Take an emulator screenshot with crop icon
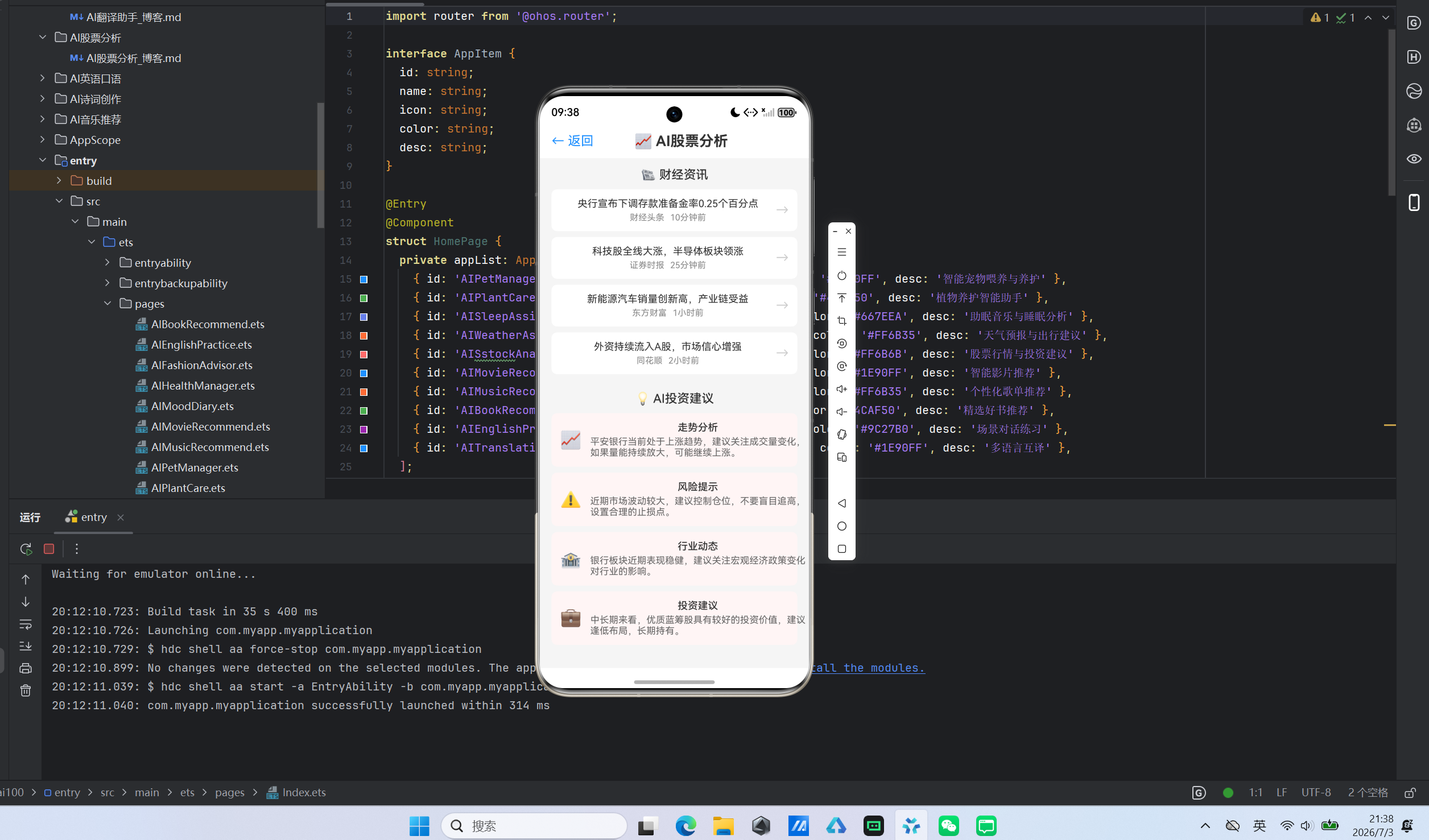 point(842,321)
